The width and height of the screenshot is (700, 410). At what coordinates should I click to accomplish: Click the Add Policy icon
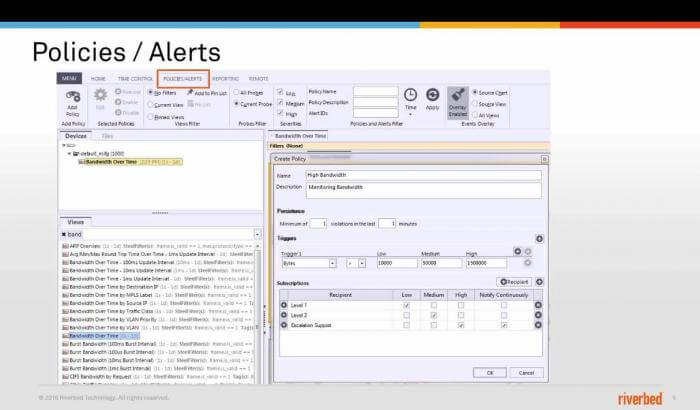tap(72, 96)
